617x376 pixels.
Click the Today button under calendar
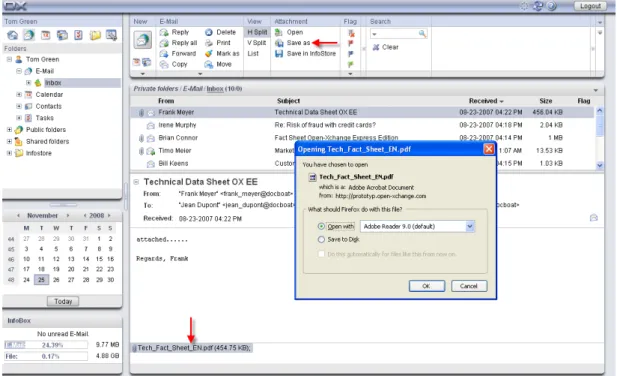pos(63,301)
